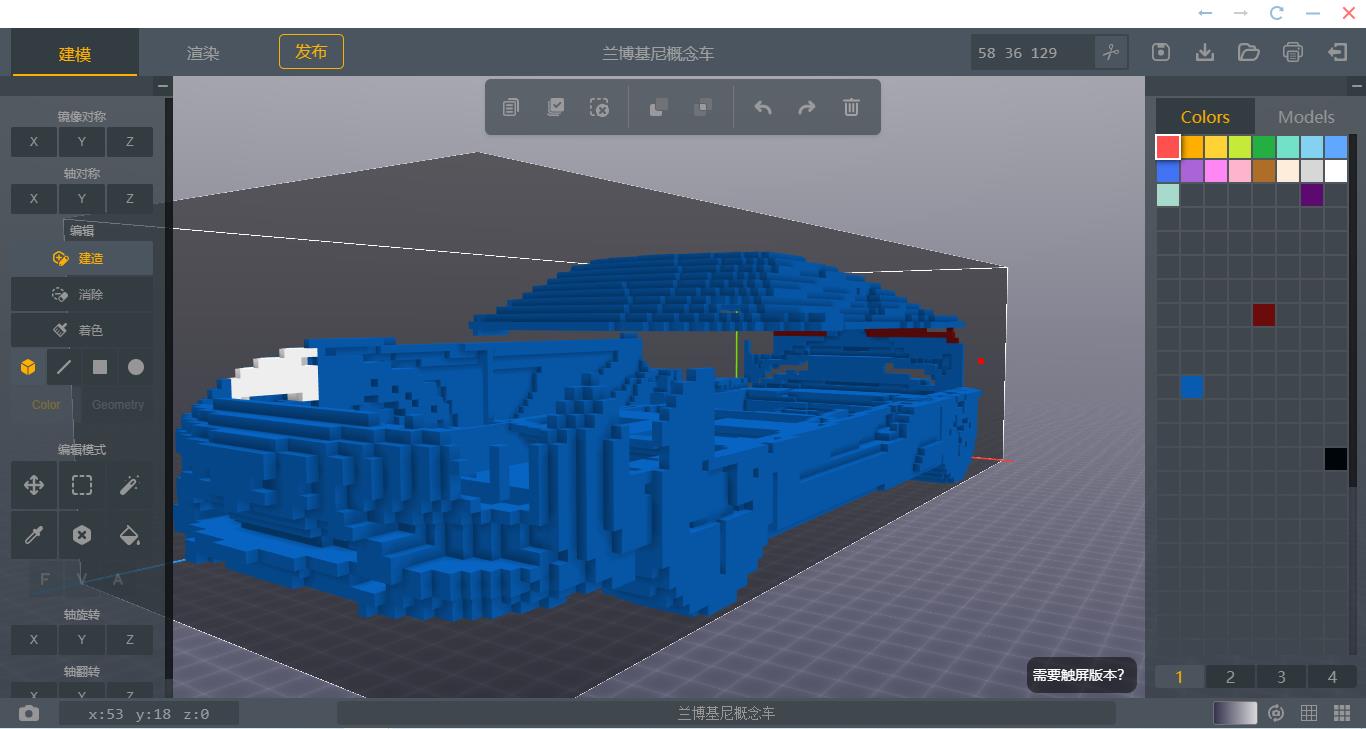The height and width of the screenshot is (729, 1366).
Task: Activate the dashed box selection tool
Action: (82, 486)
